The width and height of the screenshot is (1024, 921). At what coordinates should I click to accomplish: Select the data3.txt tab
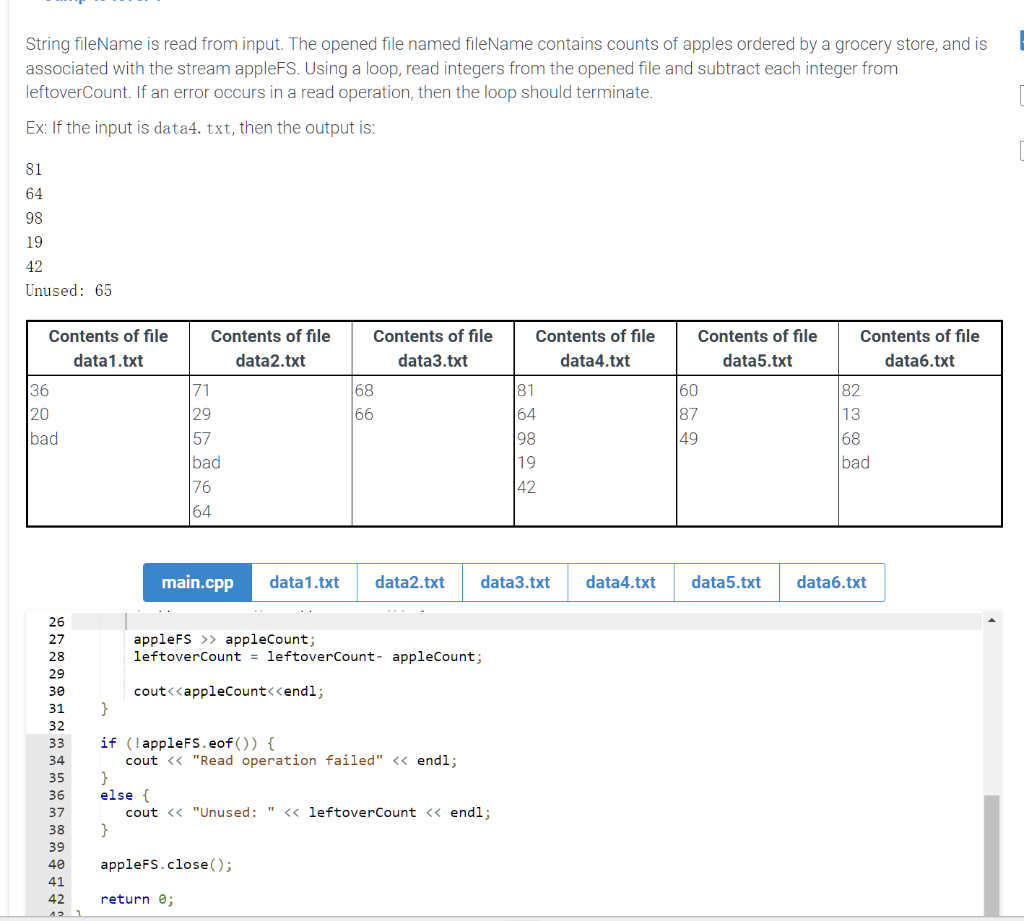[x=515, y=582]
